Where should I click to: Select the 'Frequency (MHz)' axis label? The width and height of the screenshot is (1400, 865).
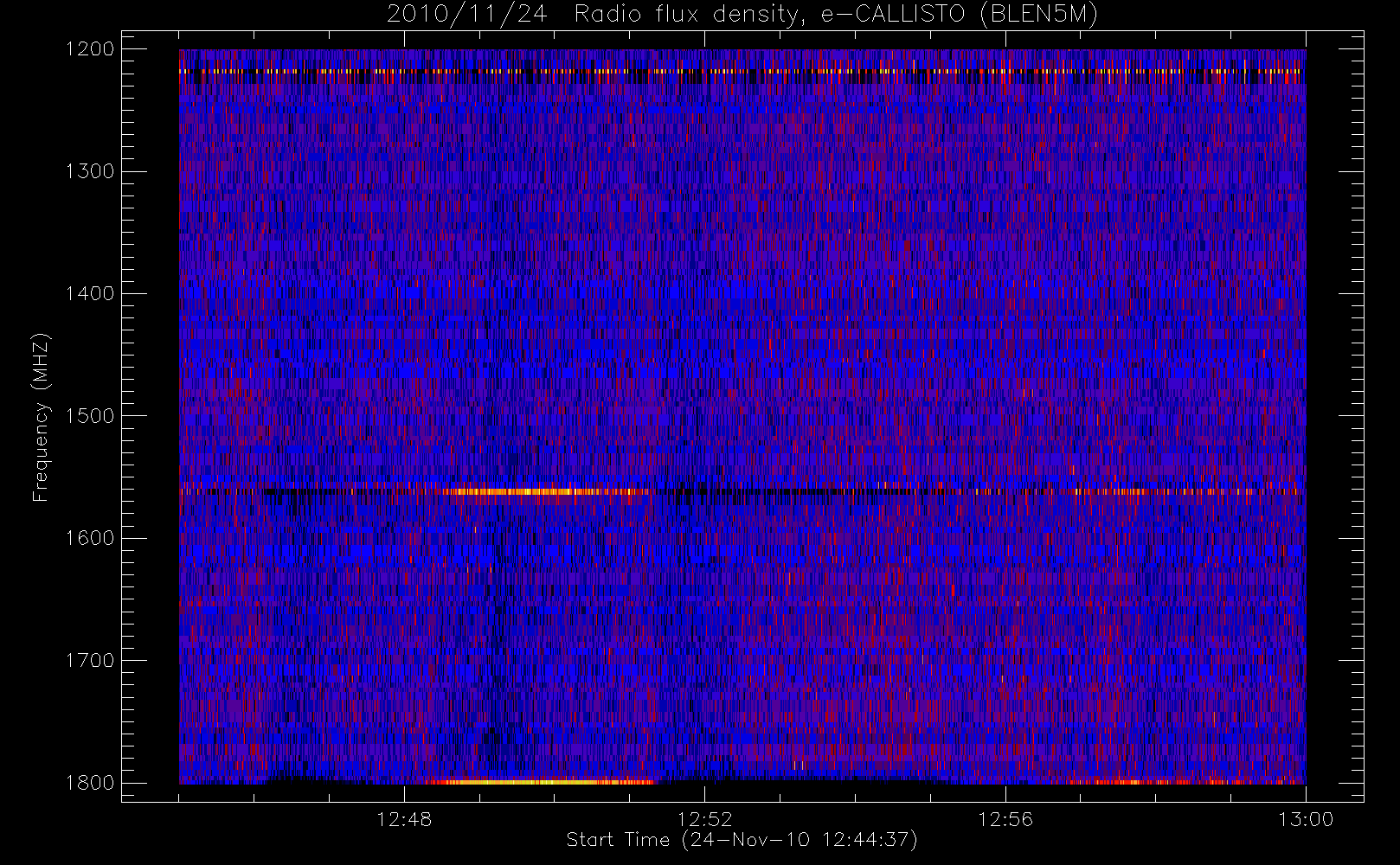41,417
